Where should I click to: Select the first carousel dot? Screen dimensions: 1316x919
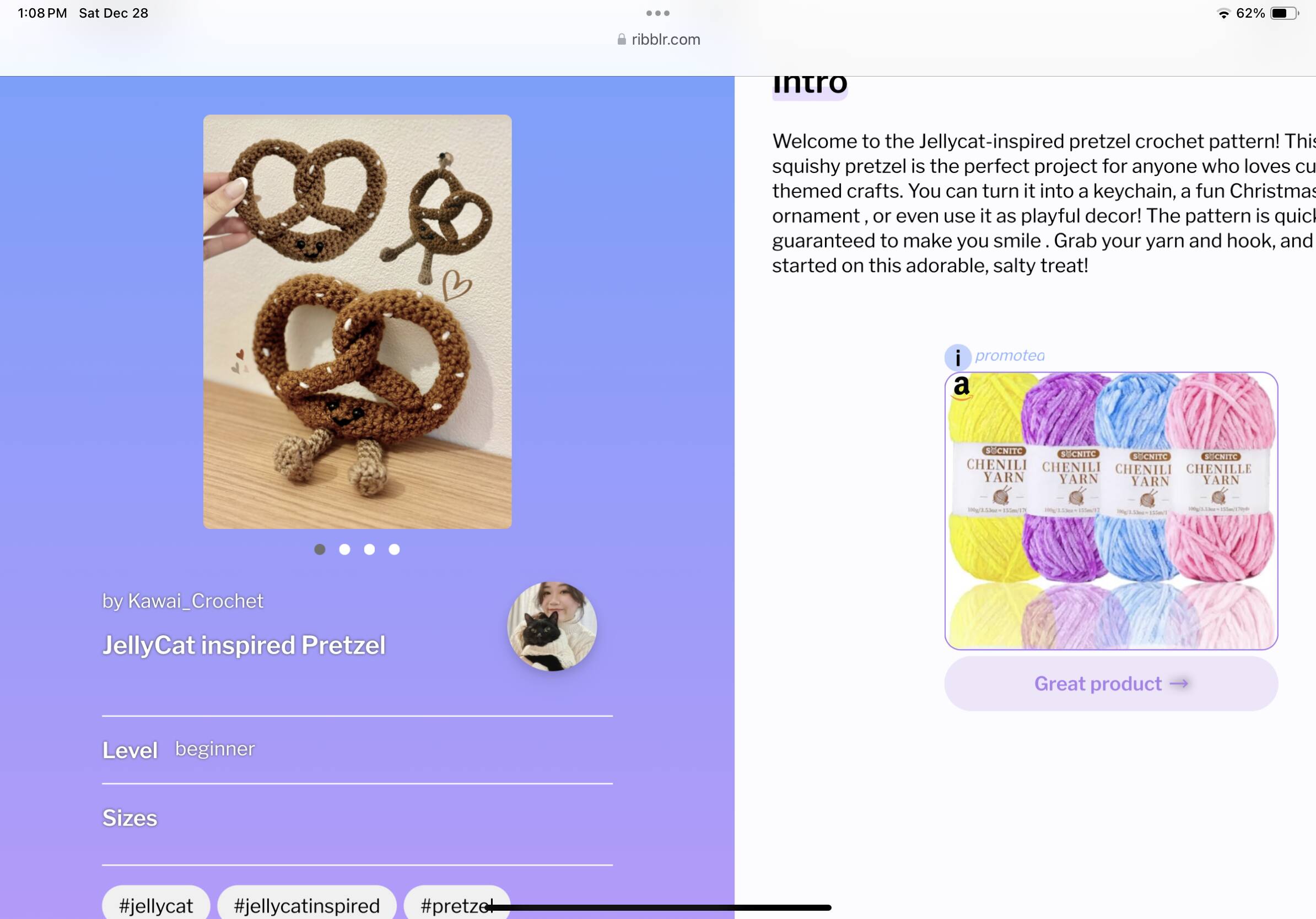320,549
